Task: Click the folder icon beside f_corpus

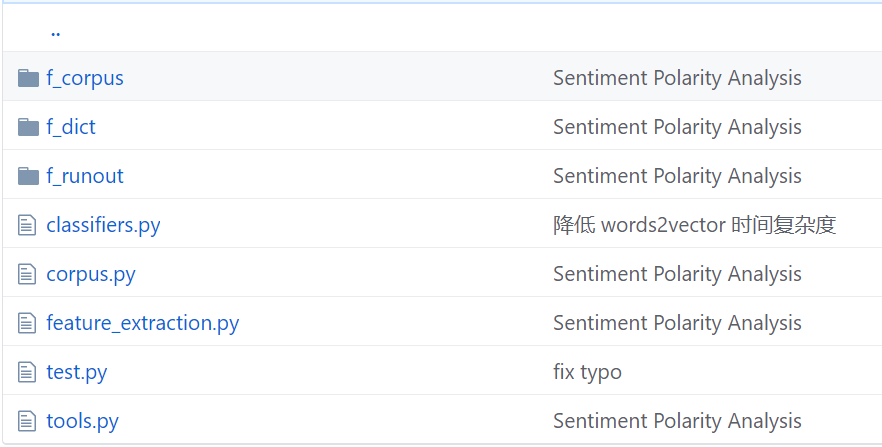Action: 28,78
